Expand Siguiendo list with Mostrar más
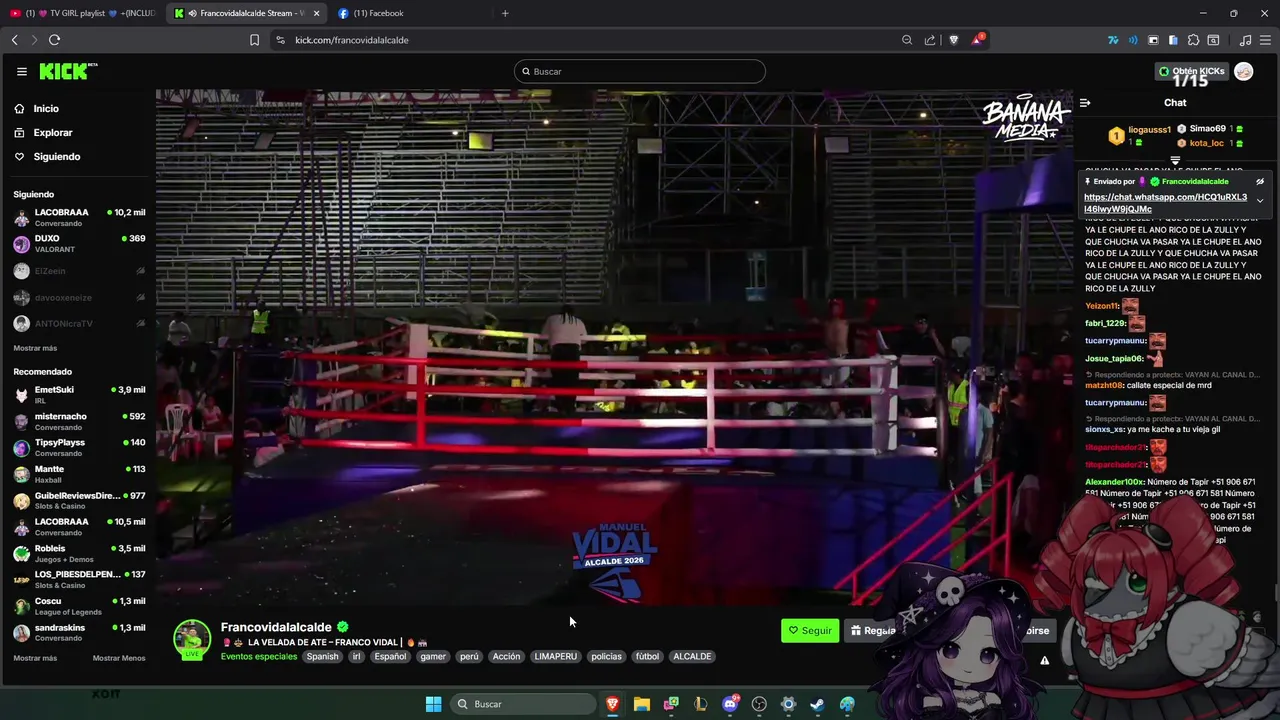The height and width of the screenshot is (720, 1280). (35, 348)
